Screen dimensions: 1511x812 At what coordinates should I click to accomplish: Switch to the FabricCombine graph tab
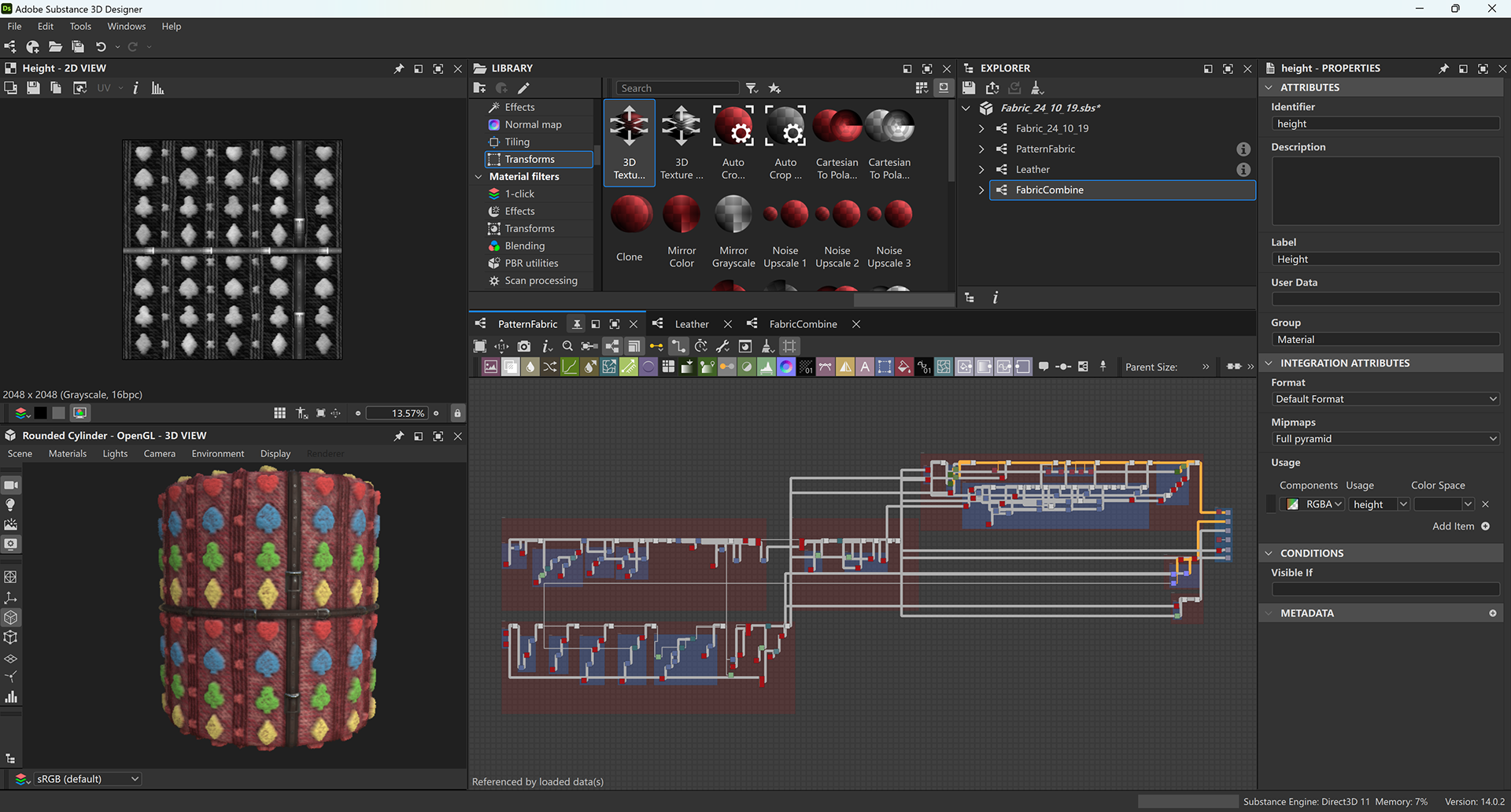coord(803,324)
